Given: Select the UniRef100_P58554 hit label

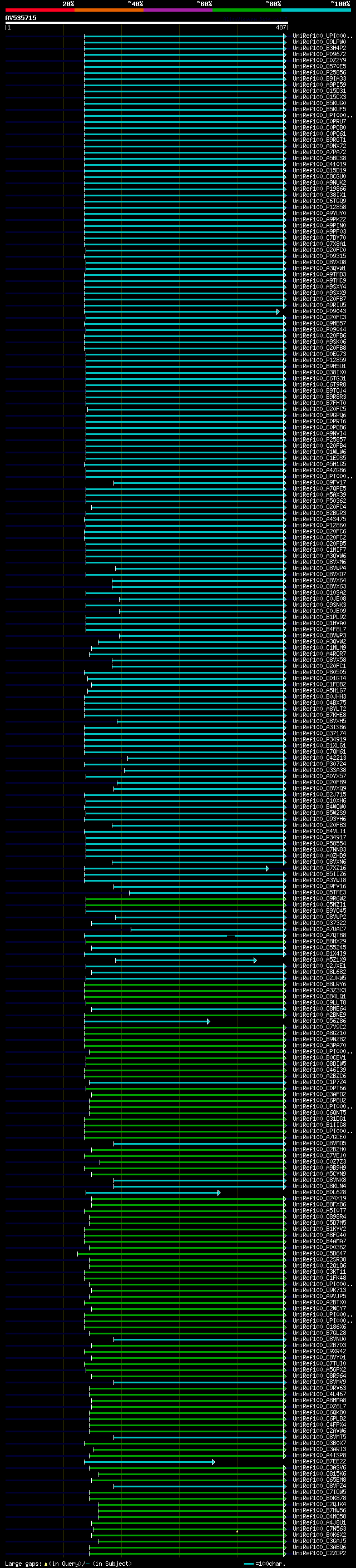Looking at the screenshot, I should pos(319,843).
